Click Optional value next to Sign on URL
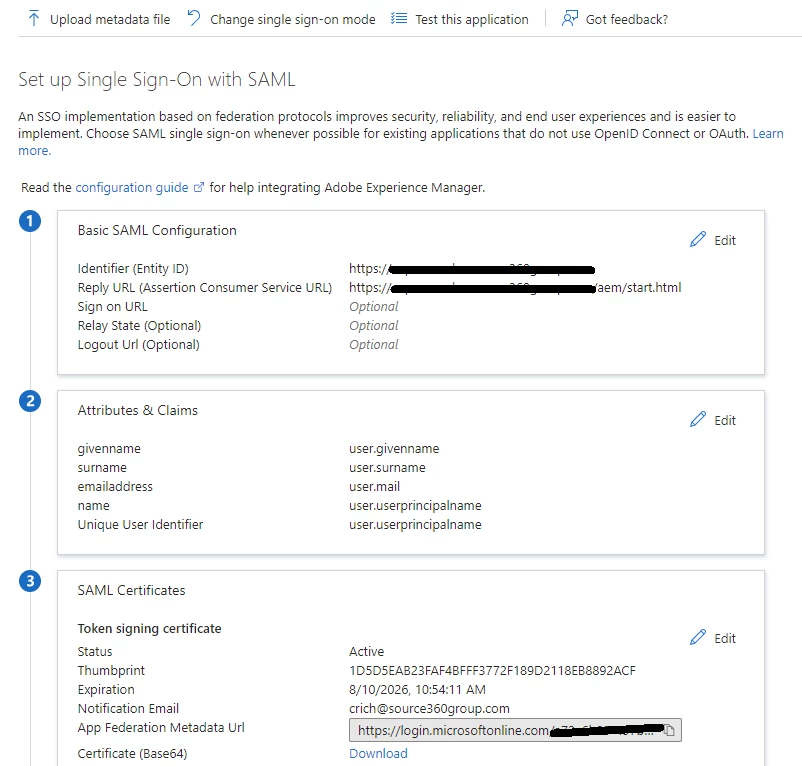This screenshot has height=766, width=802. pyautogui.click(x=373, y=306)
